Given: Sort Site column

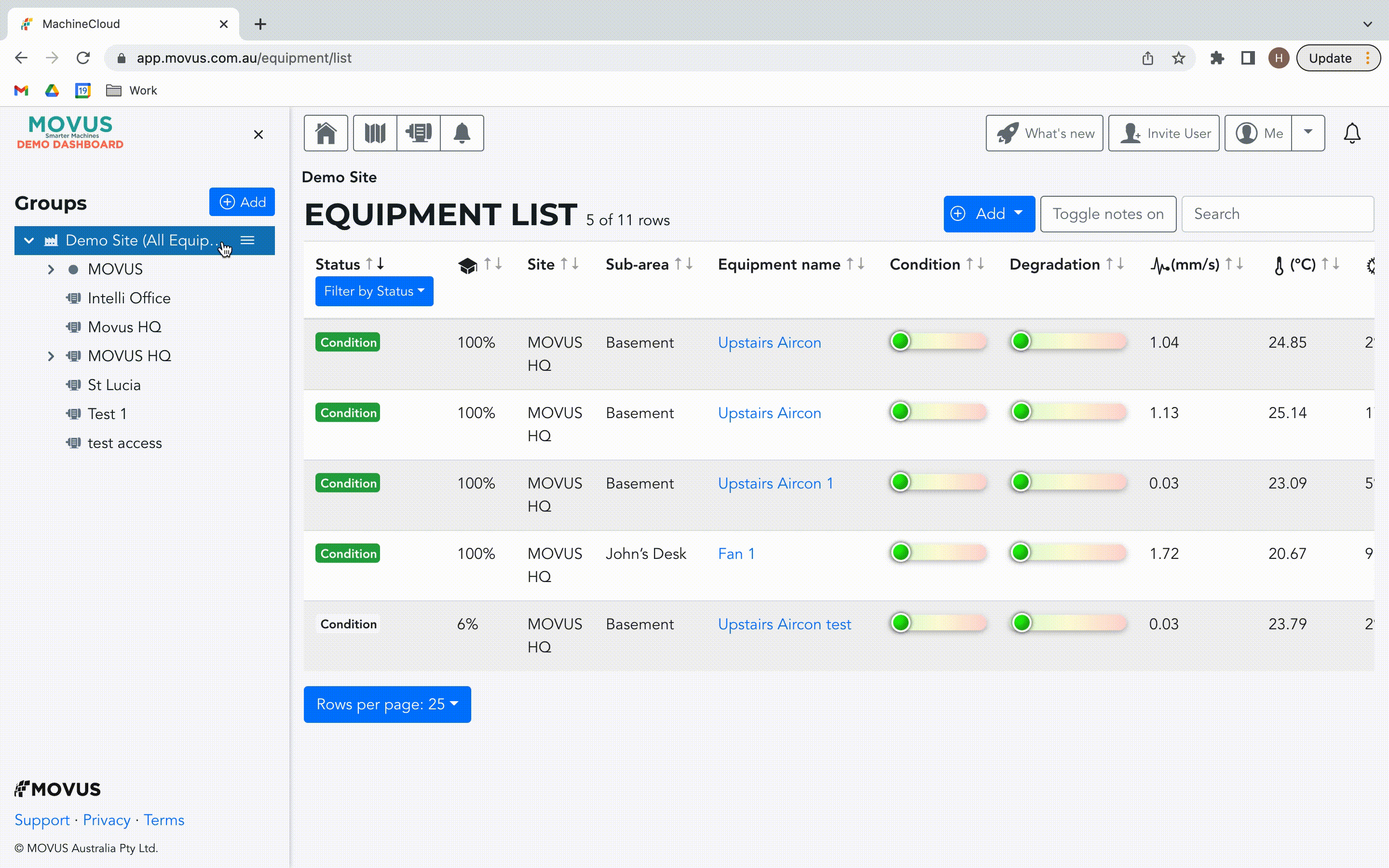Looking at the screenshot, I should [x=570, y=264].
